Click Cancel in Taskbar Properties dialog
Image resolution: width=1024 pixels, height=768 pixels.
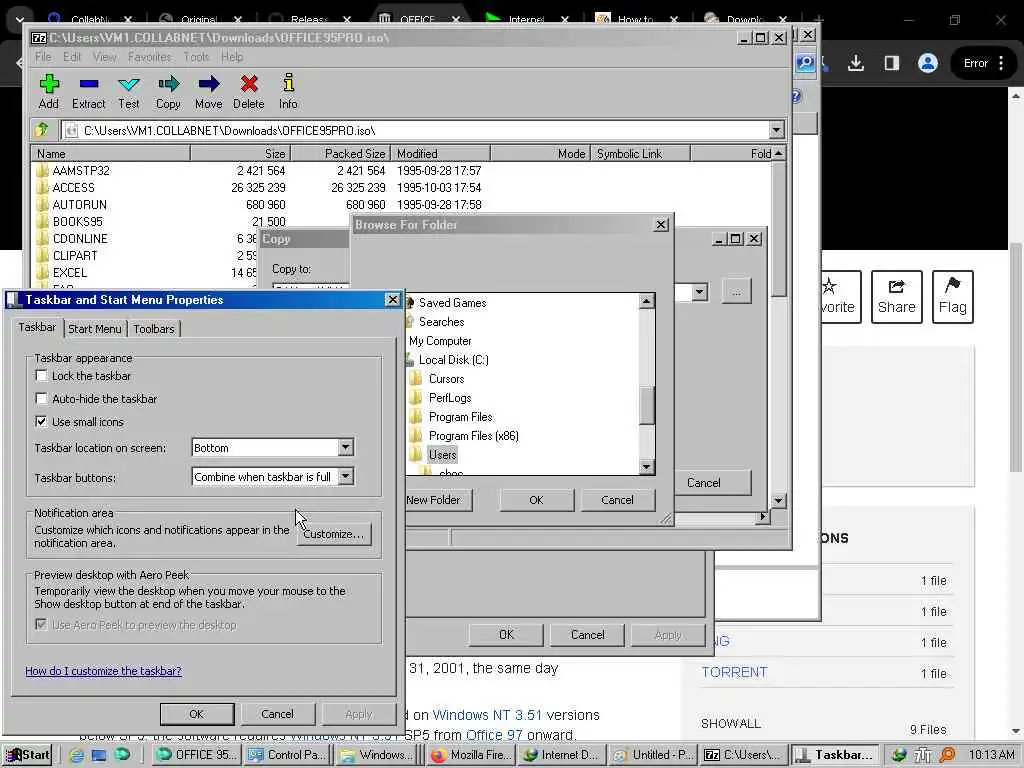(x=278, y=714)
